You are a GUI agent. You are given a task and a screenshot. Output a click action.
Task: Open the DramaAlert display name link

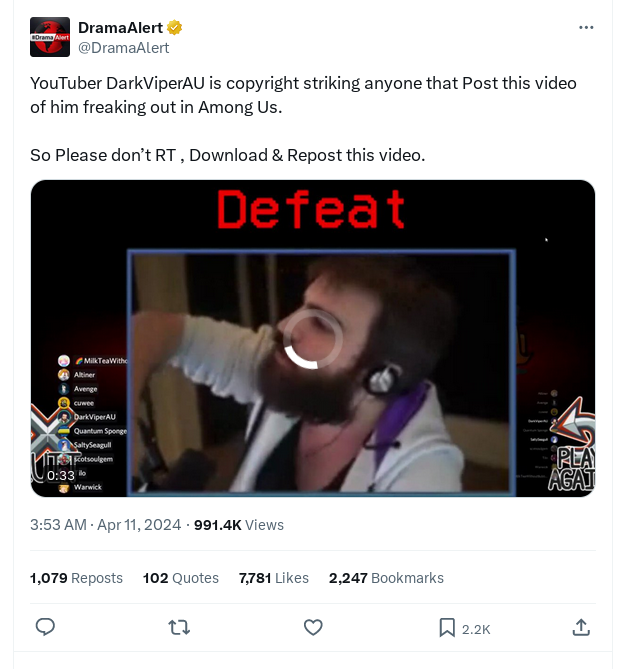120,28
